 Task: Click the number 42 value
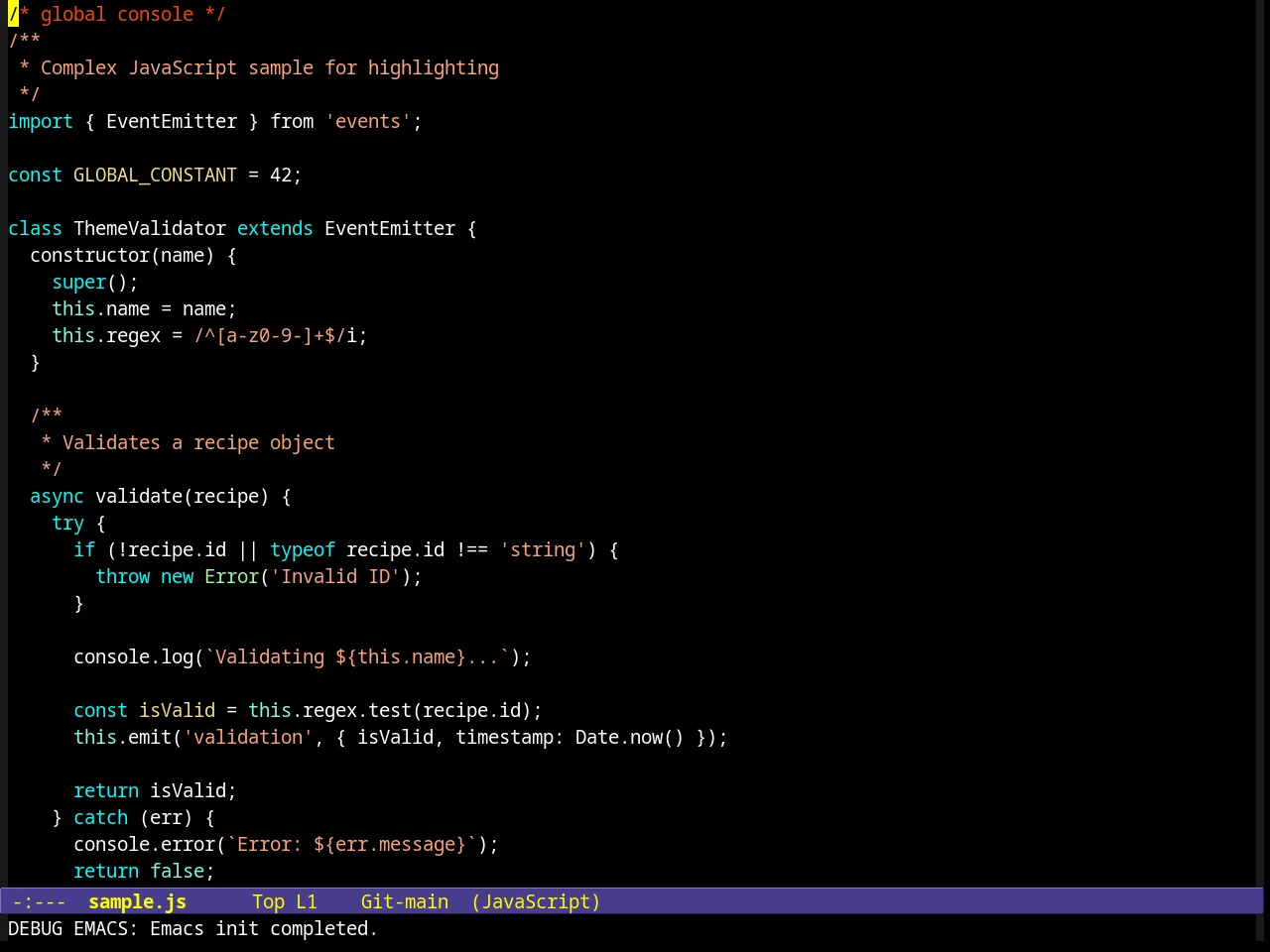281,175
